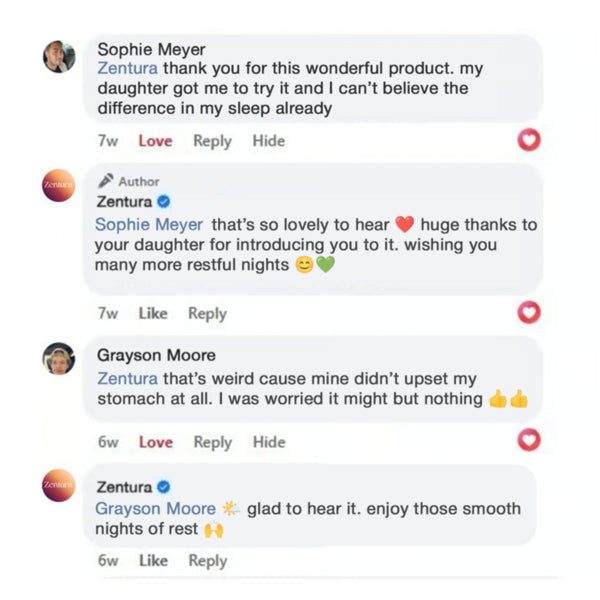Click heart reaction on Zentura's first reply
This screenshot has width=600, height=600.
(529, 313)
